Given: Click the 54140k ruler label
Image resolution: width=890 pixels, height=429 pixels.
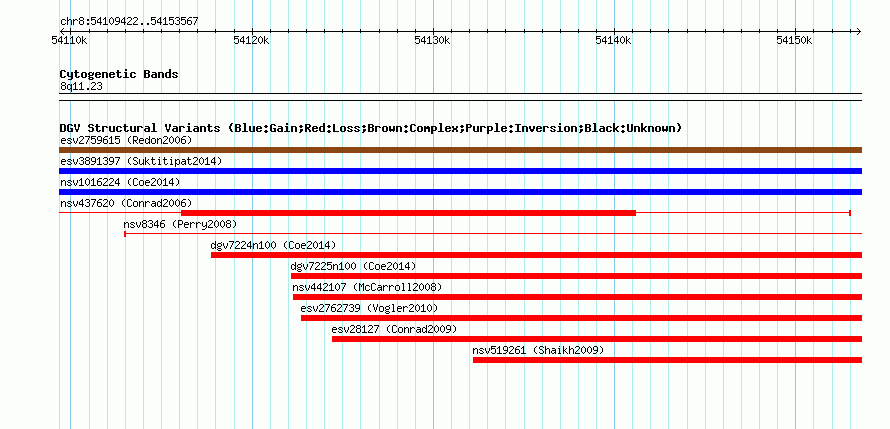Looking at the screenshot, I should point(613,40).
